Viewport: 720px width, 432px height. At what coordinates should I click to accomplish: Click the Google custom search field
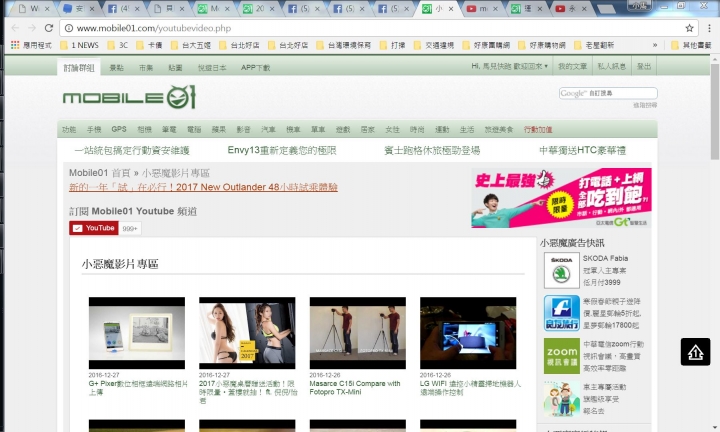pos(608,93)
